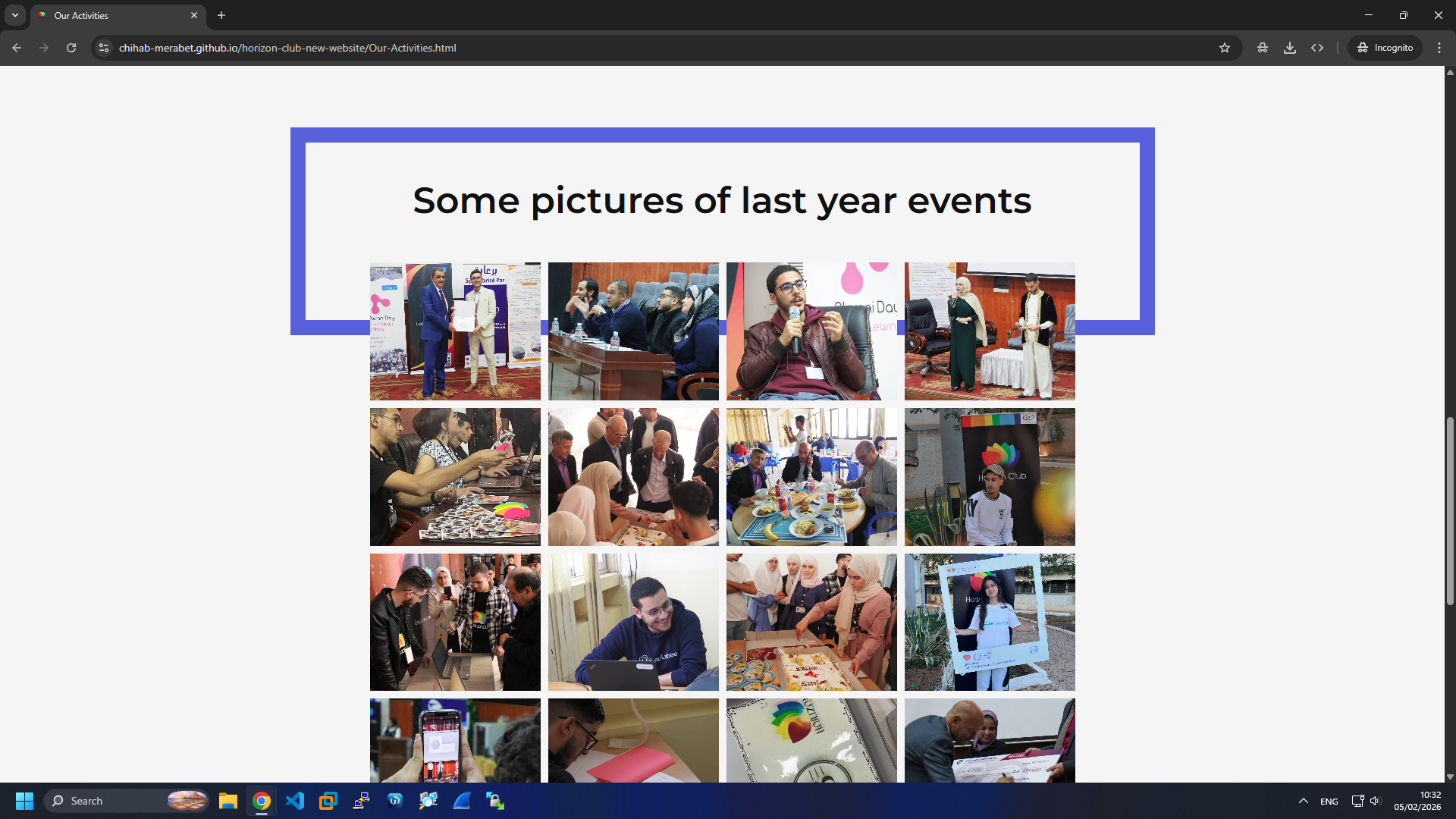
Task: Open a new tab with plus button
Action: click(221, 15)
